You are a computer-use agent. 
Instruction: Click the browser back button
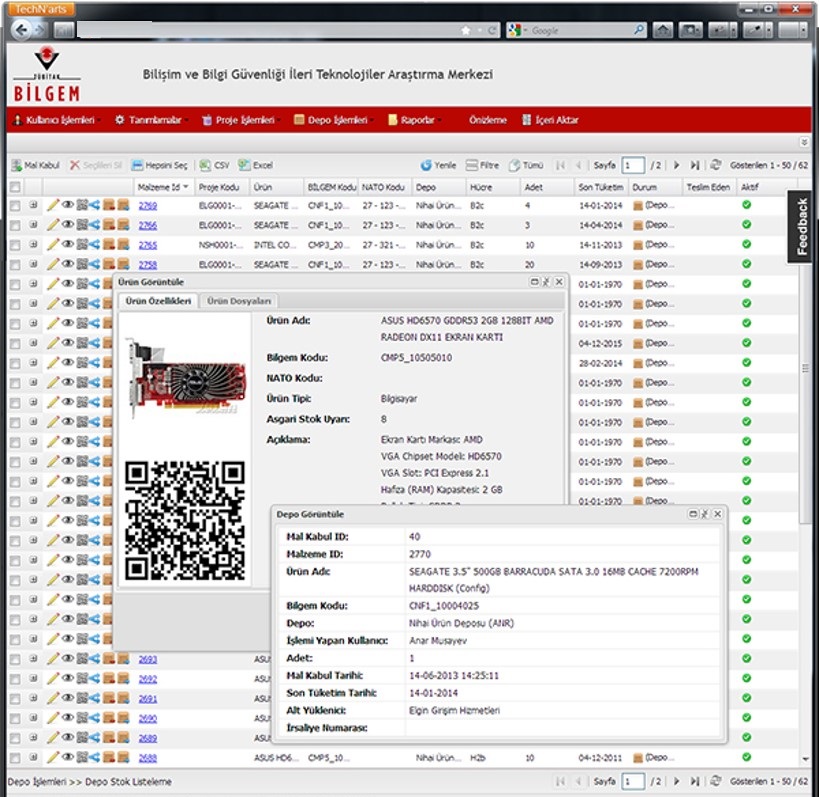tap(21, 30)
